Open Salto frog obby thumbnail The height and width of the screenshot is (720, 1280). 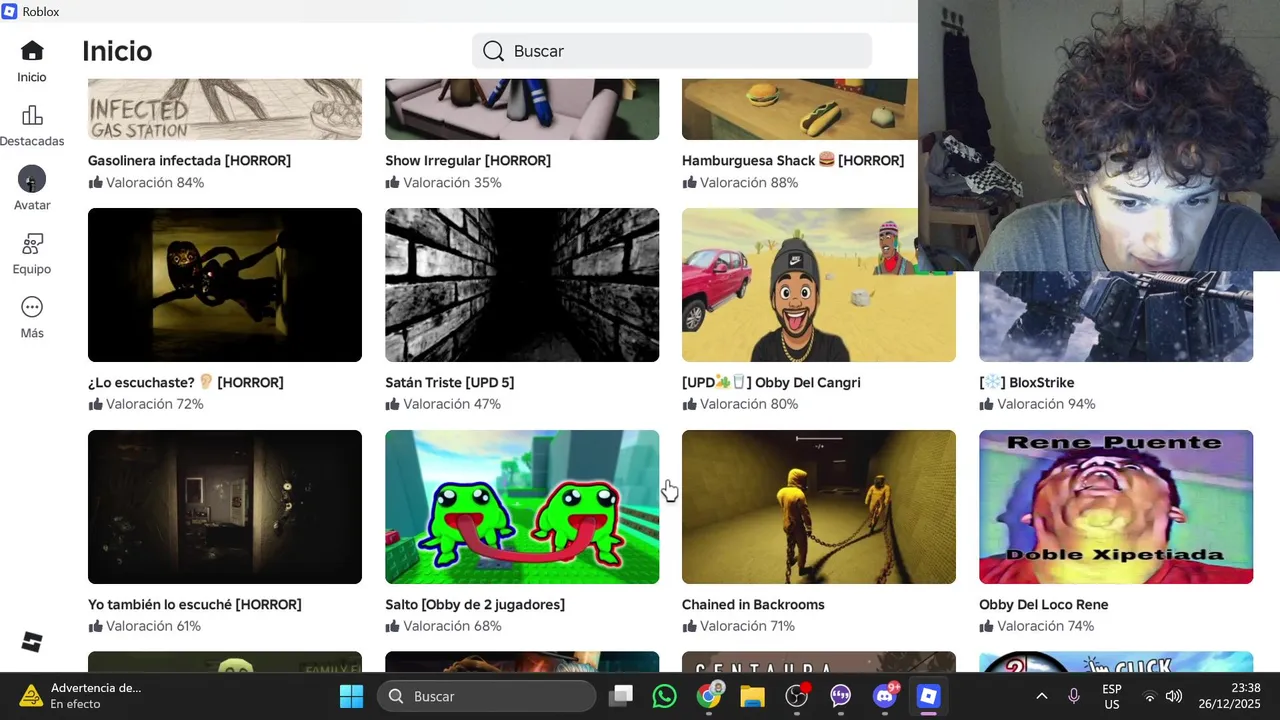(522, 507)
